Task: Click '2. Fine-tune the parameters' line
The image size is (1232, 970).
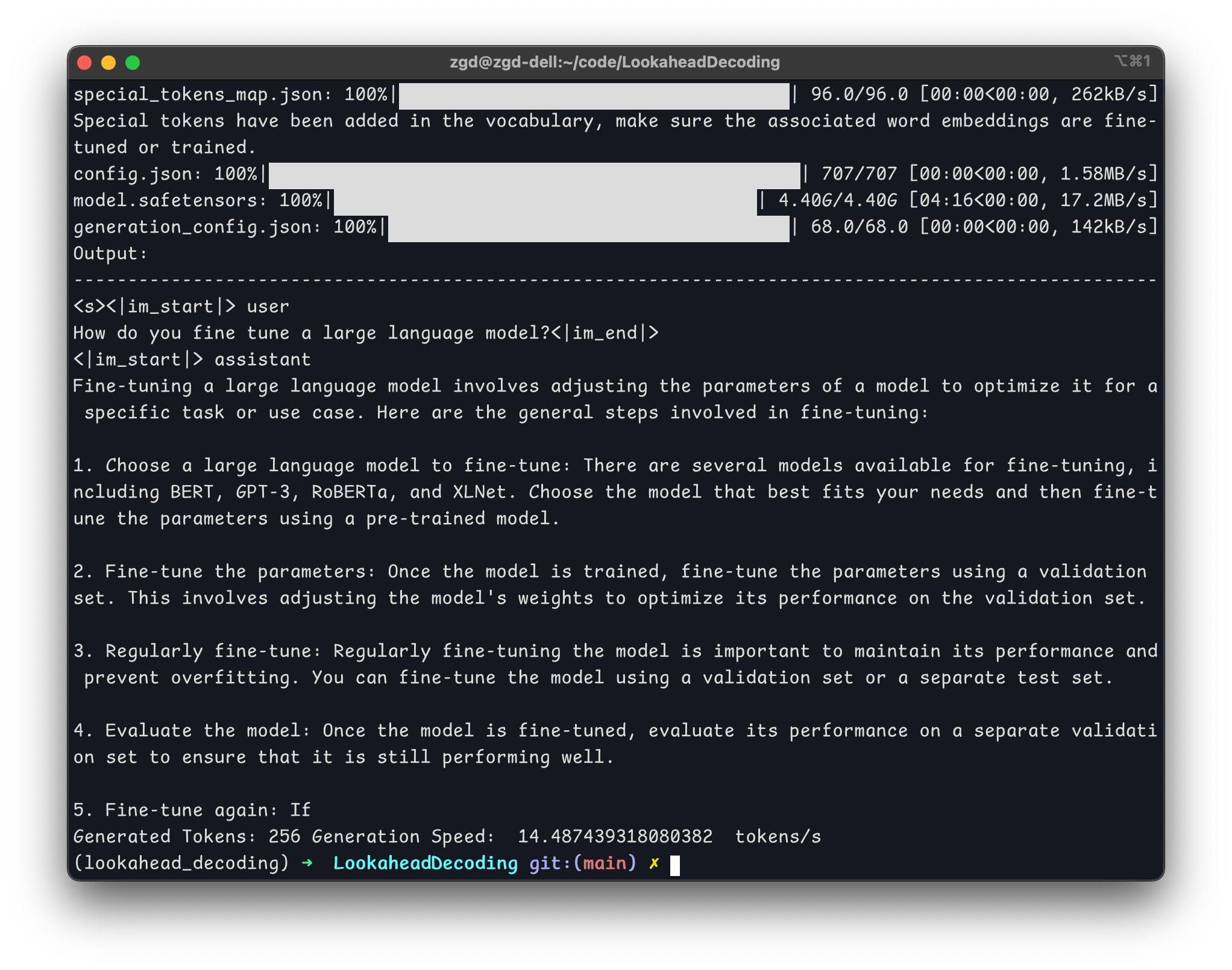Action: (x=609, y=572)
